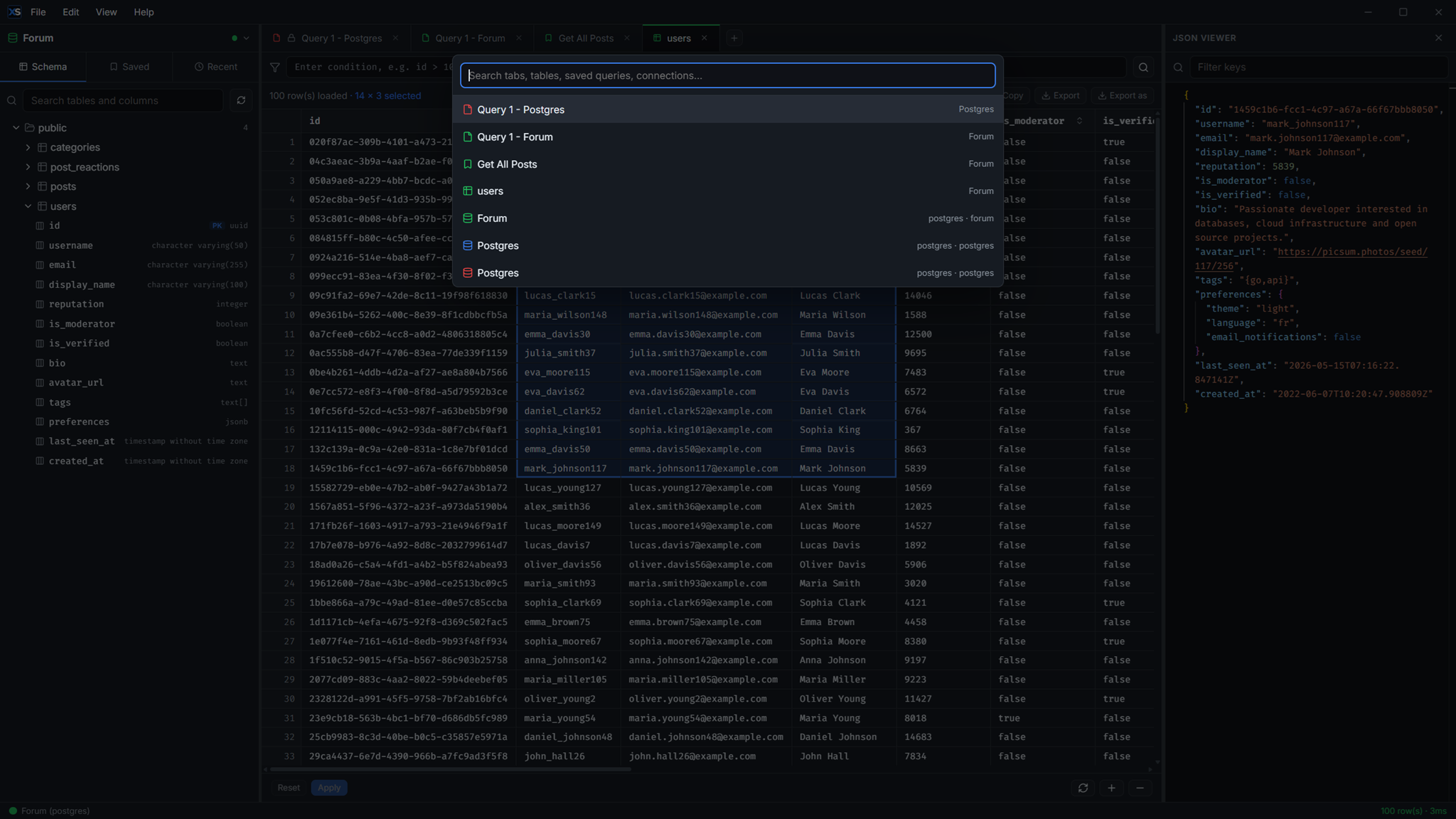
Task: Click the horizontal scrollbar of the grid
Action: point(451,769)
